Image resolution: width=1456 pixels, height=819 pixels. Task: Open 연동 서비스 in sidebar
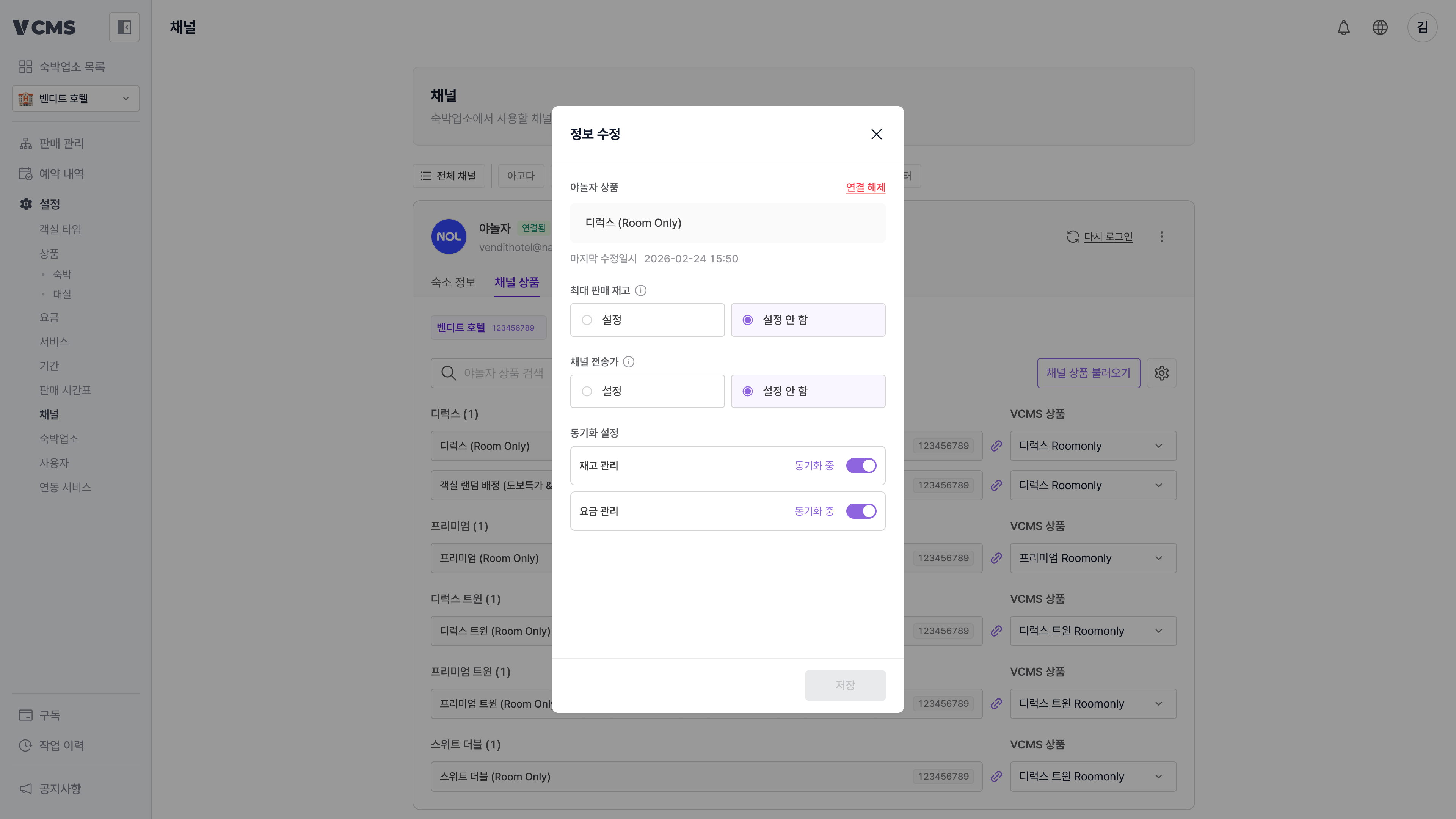pyautogui.click(x=65, y=487)
